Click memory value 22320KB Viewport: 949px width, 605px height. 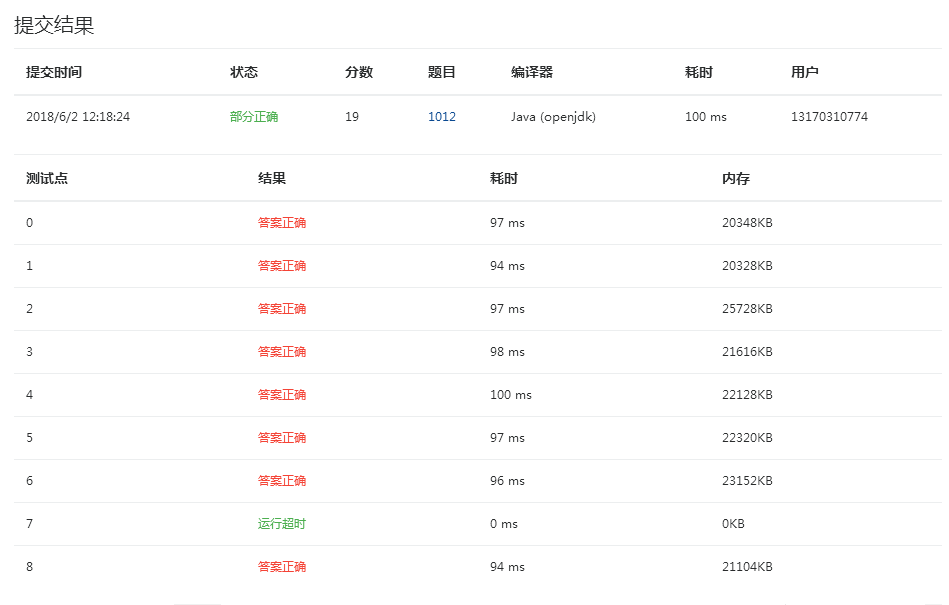[747, 437]
